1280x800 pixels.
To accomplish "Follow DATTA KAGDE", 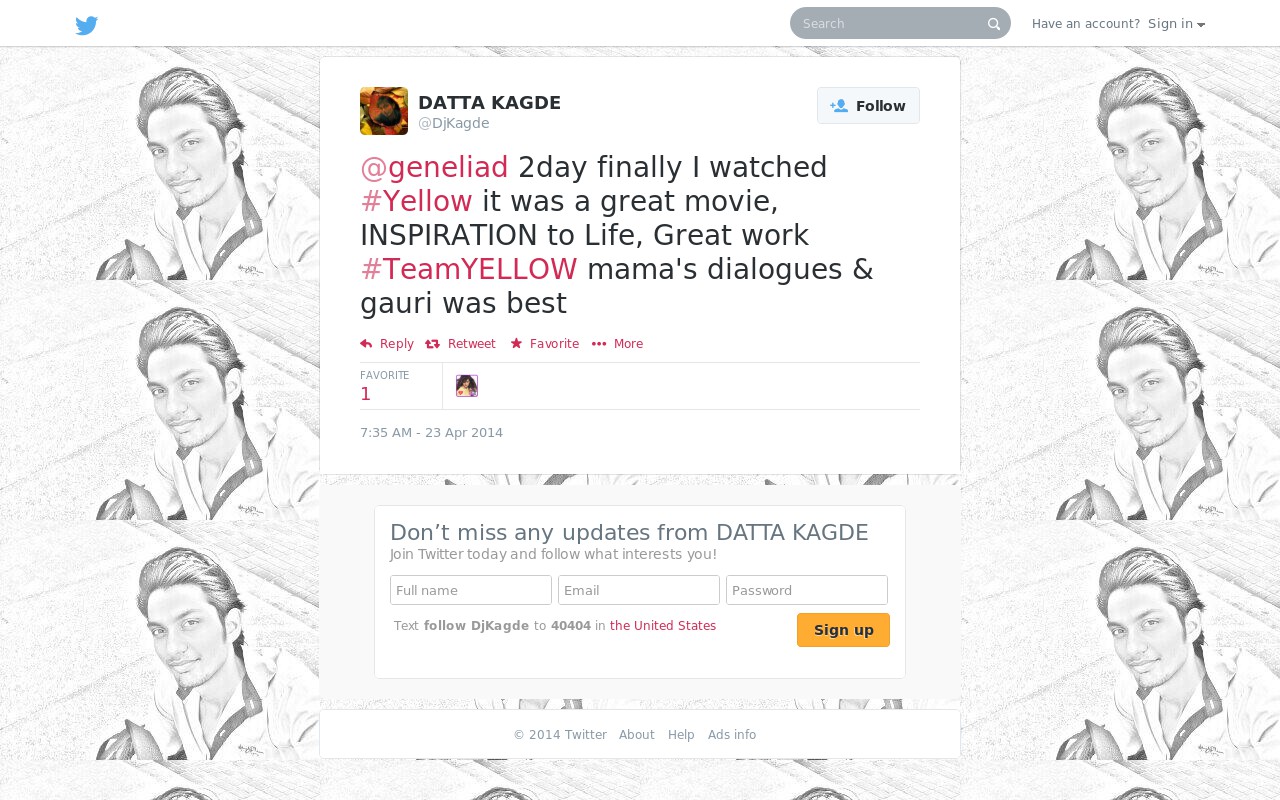I will click(868, 106).
